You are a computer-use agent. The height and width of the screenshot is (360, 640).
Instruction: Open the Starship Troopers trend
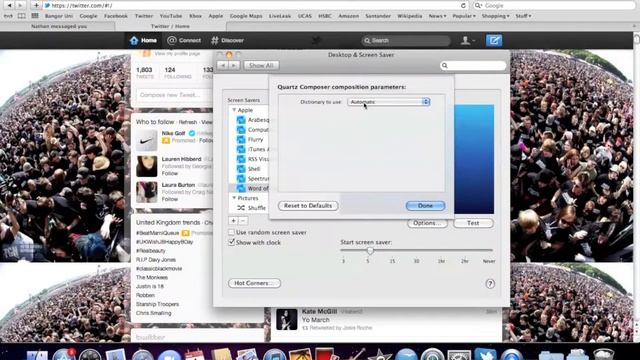(158, 304)
